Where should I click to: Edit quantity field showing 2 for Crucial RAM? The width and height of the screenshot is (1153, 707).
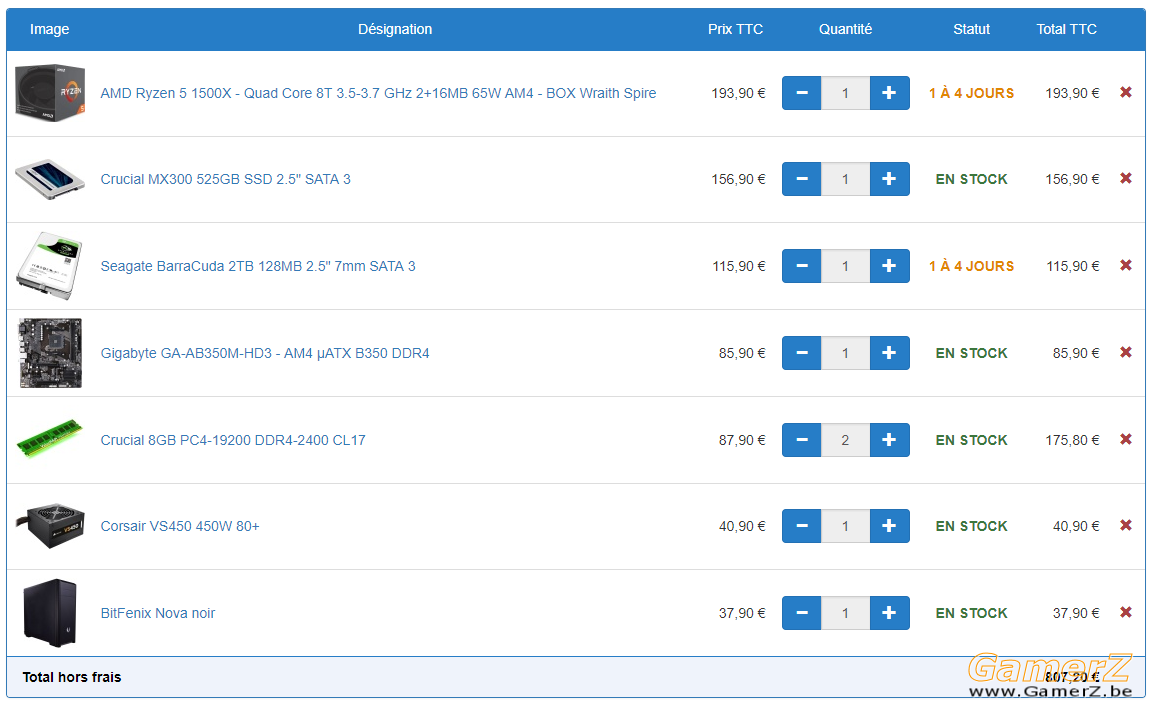click(x=846, y=440)
